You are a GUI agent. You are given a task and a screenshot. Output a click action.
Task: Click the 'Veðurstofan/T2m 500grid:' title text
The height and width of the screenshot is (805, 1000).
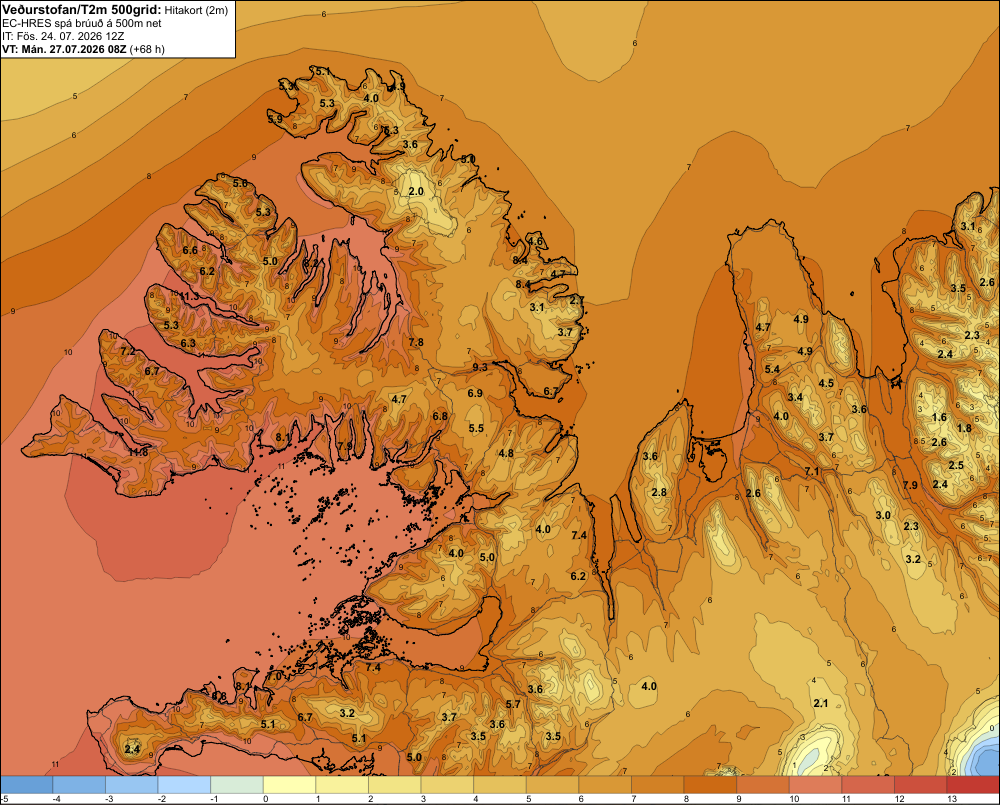coord(82,9)
